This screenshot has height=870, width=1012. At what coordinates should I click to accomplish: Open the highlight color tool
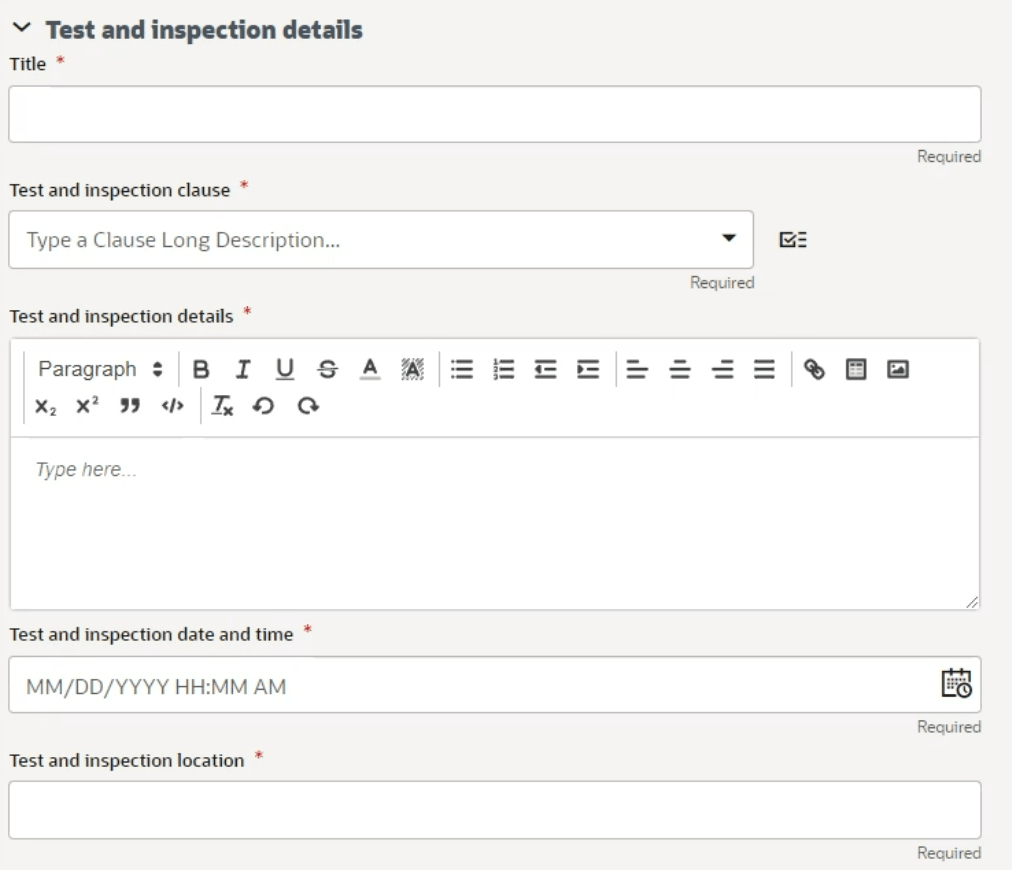(410, 369)
